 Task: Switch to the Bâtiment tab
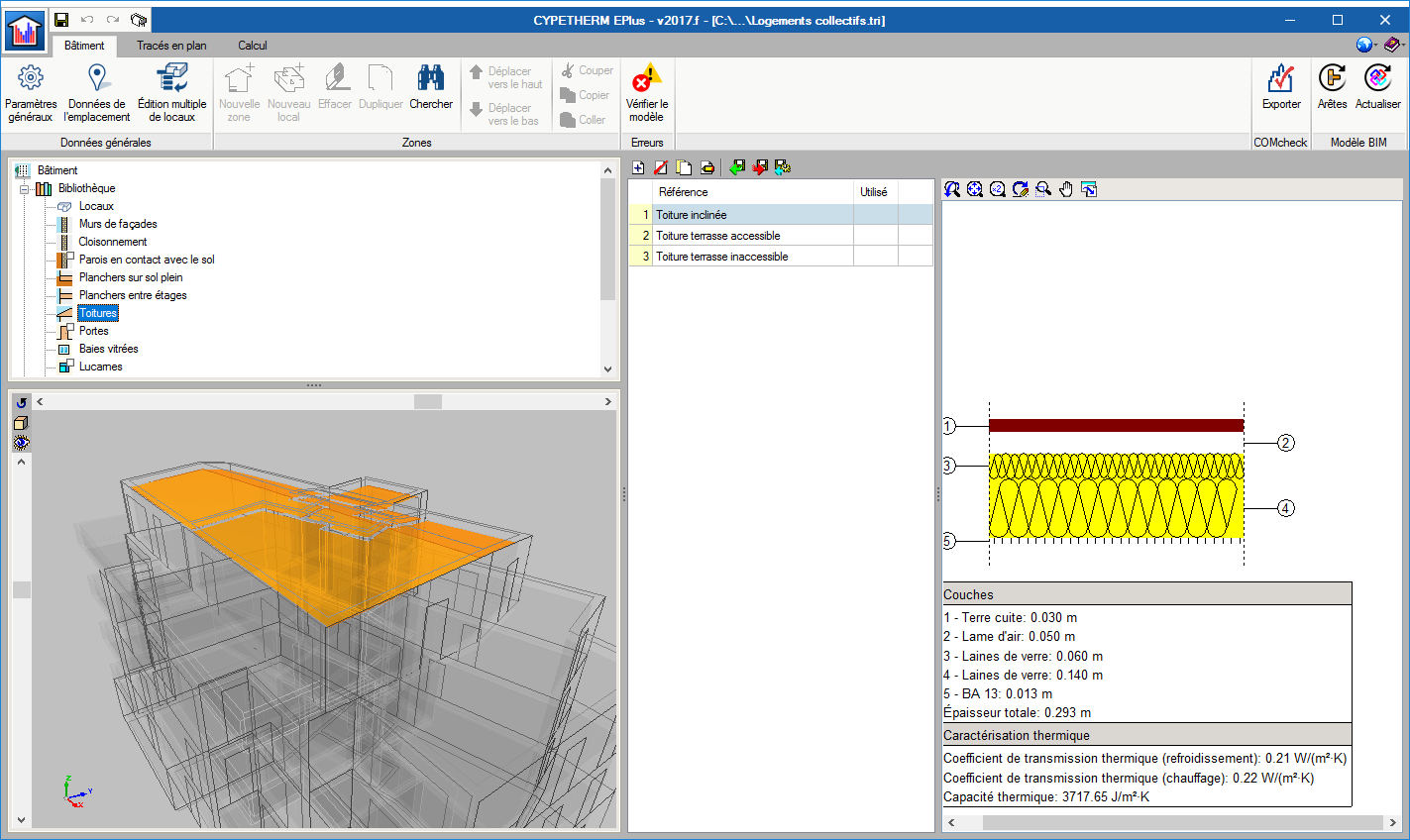tap(84, 46)
